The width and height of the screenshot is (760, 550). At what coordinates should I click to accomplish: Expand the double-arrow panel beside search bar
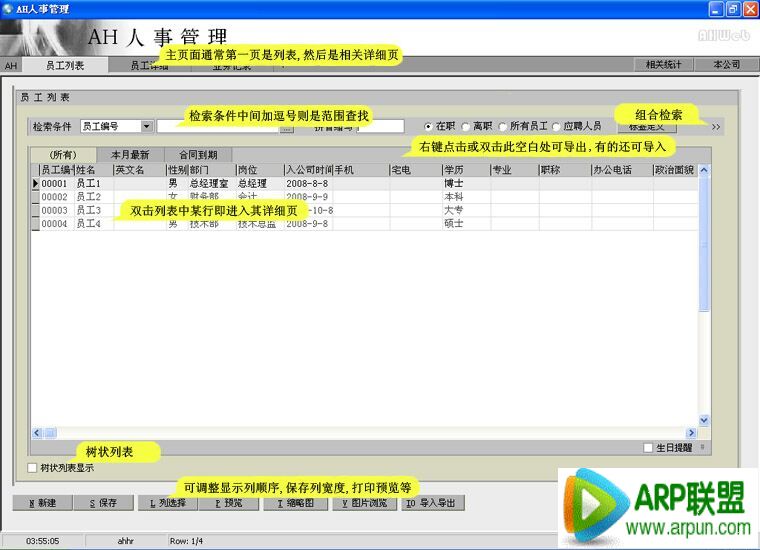click(716, 127)
